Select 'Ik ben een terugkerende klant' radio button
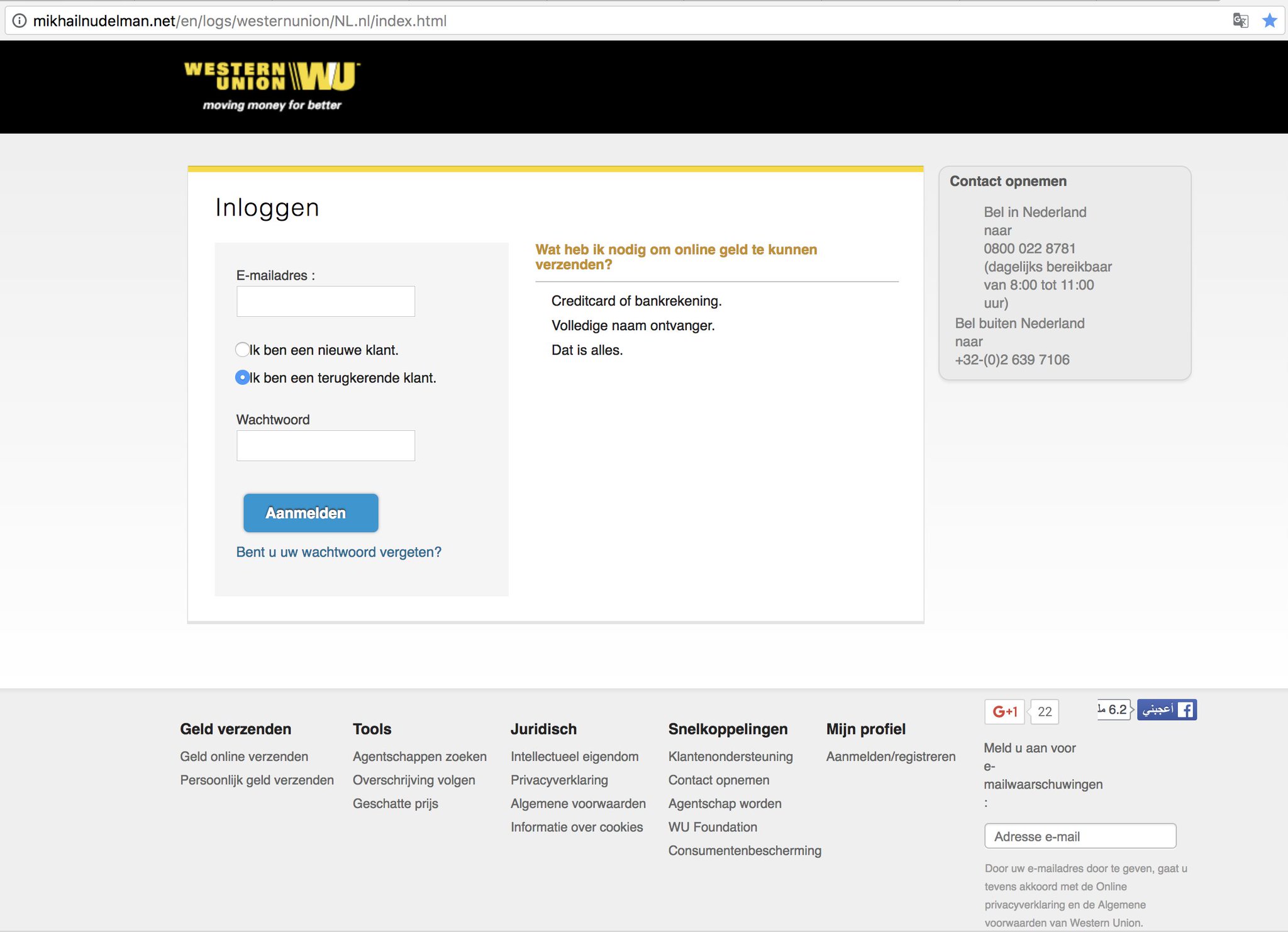Viewport: 1288px width, 932px height. pos(242,377)
